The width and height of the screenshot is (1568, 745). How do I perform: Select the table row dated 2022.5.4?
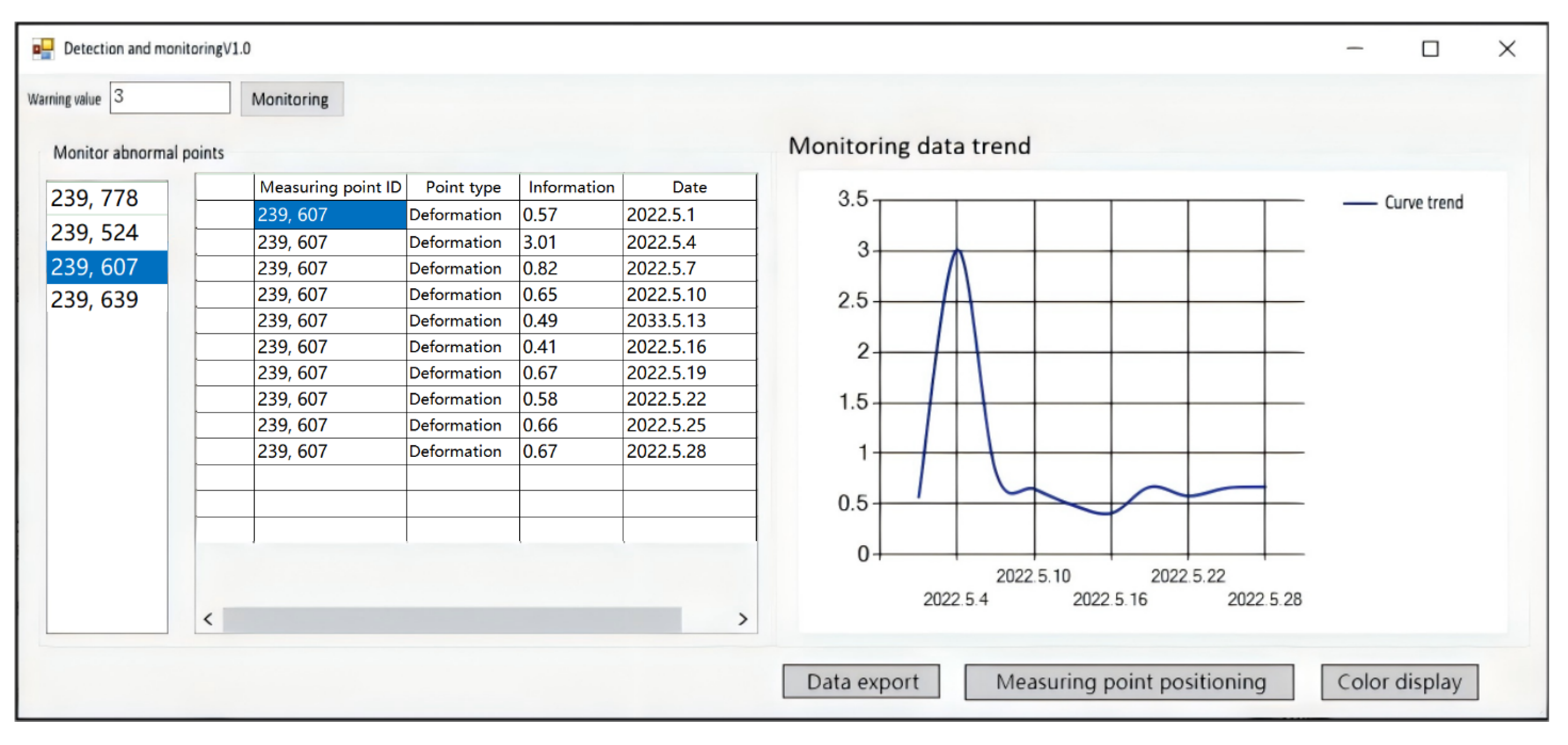(x=475, y=242)
